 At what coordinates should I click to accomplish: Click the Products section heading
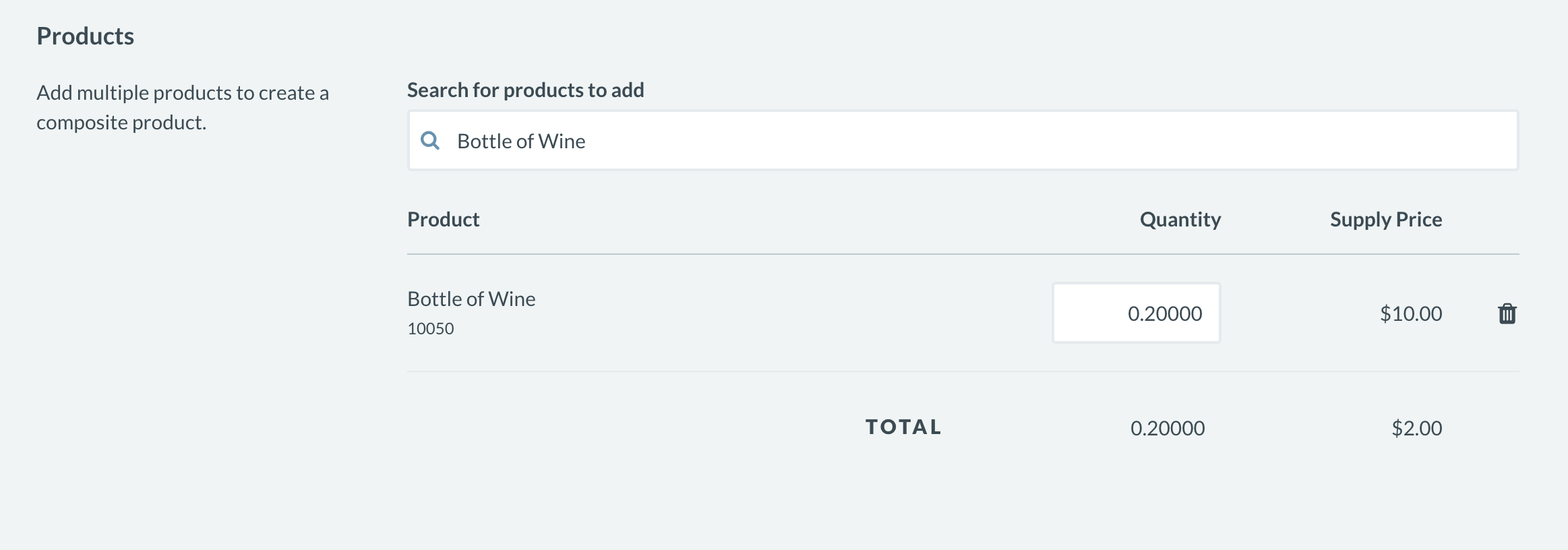tap(86, 36)
